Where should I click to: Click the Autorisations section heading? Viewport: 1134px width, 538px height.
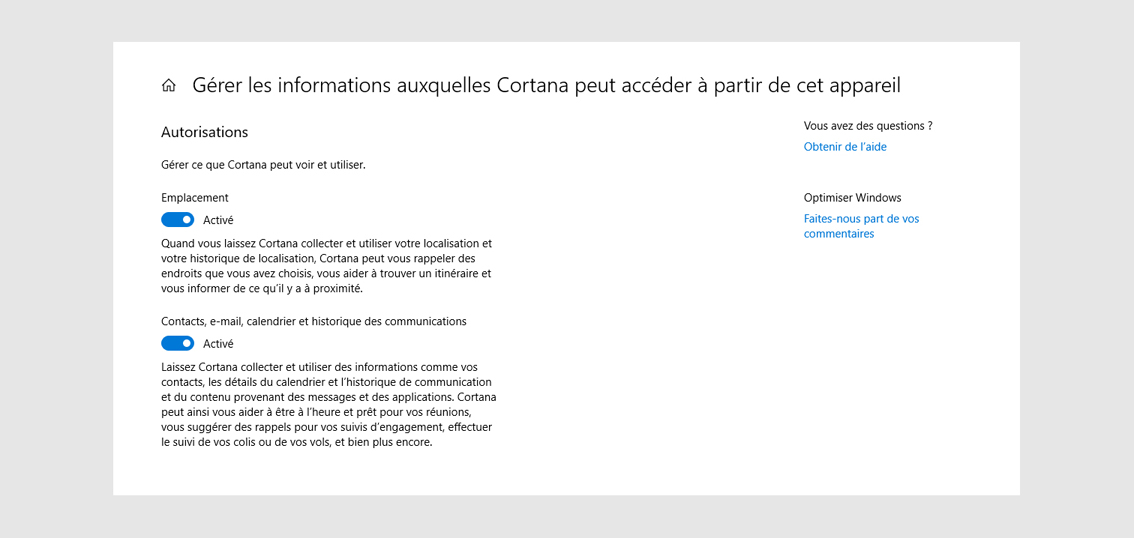click(x=205, y=133)
